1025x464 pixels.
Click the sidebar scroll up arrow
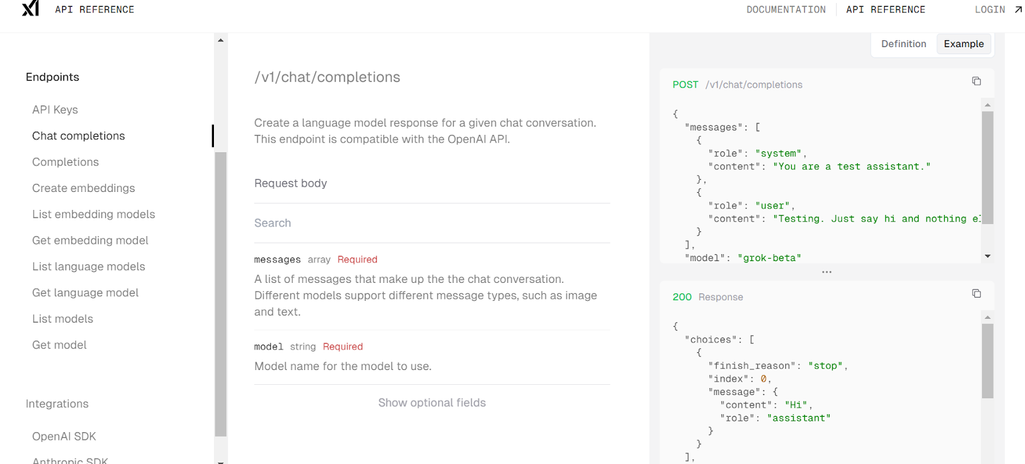coord(220,41)
